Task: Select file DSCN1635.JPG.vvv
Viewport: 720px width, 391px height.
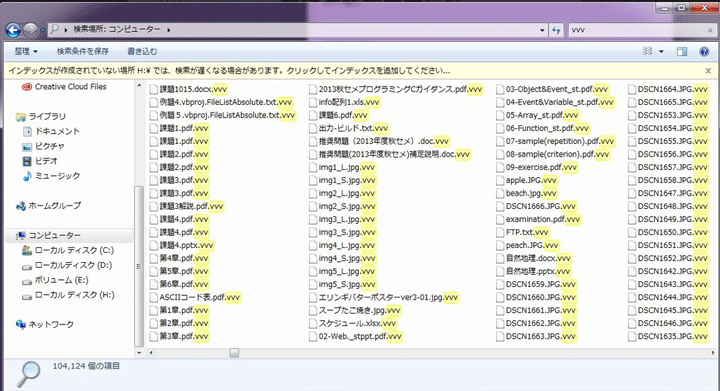Action: (x=668, y=336)
